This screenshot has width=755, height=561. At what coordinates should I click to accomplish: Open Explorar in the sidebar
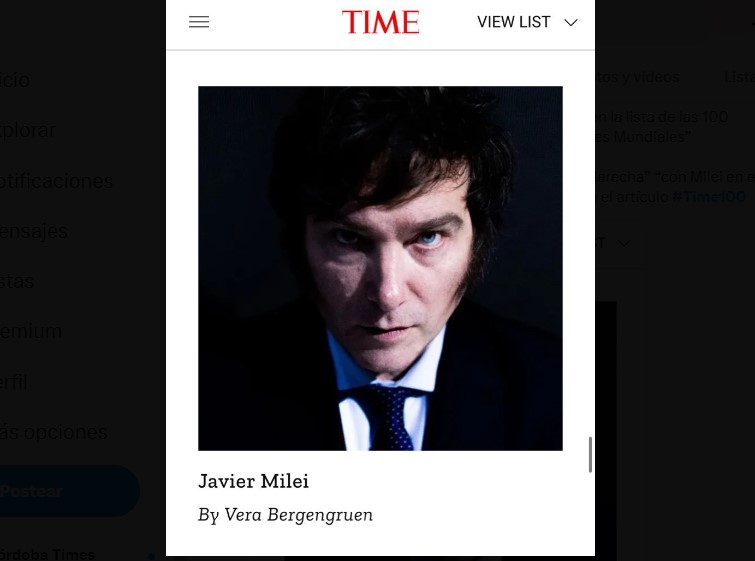[27, 130]
